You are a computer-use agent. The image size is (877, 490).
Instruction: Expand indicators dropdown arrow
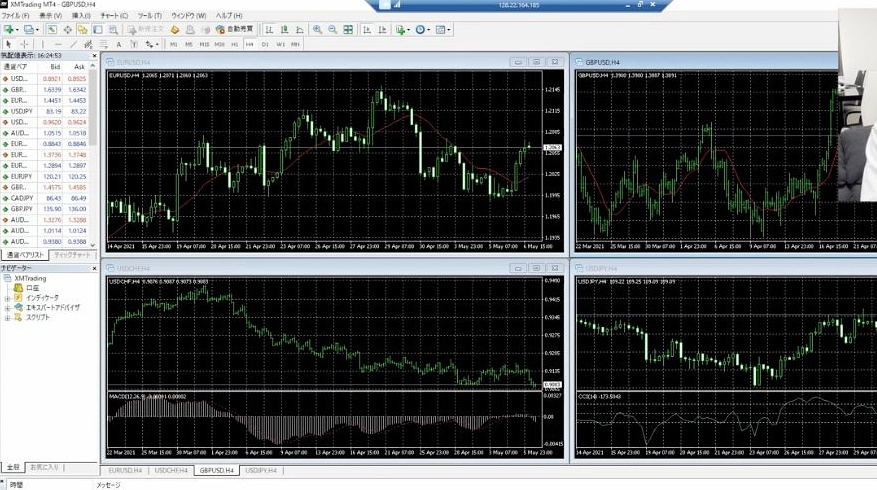(x=408, y=30)
